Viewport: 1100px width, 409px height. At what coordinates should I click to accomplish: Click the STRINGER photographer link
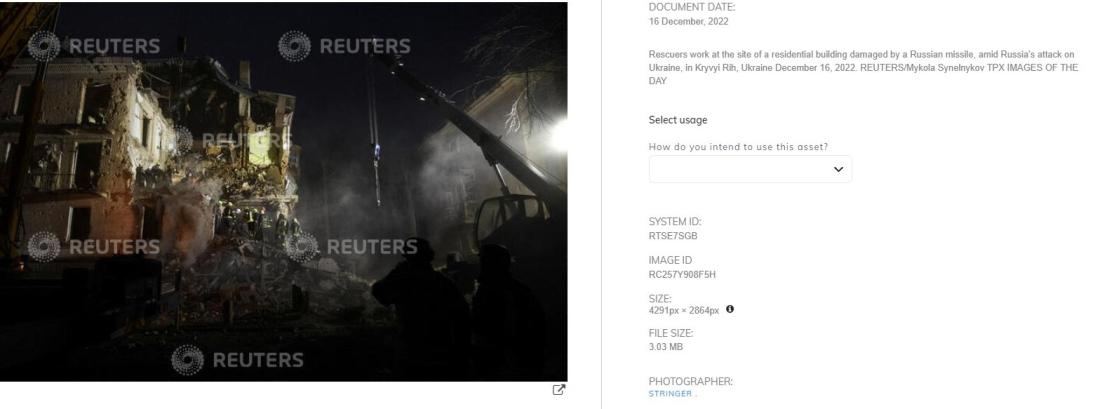(670, 394)
